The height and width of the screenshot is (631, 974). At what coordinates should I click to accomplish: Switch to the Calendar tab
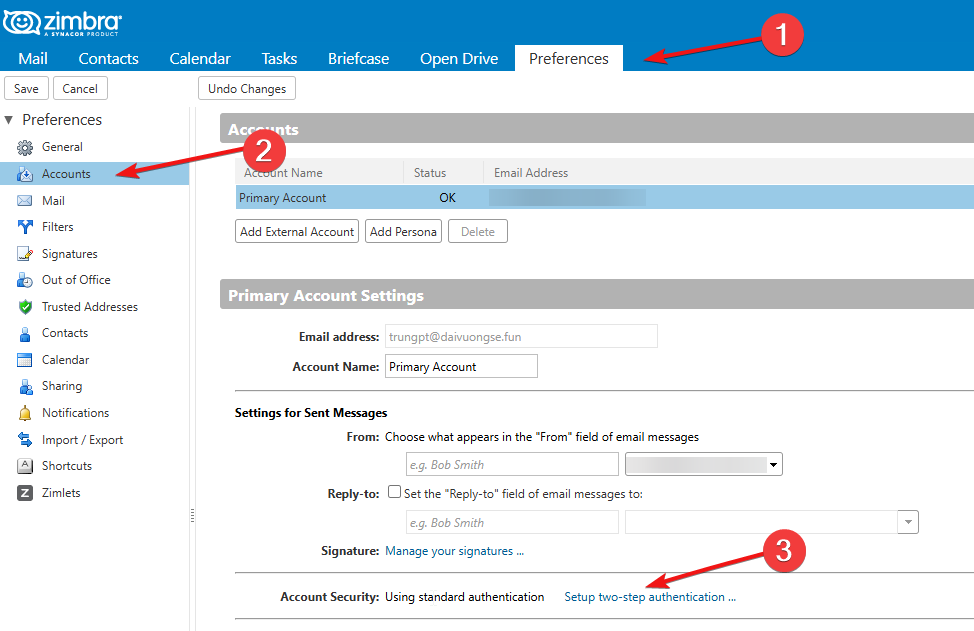pos(200,58)
